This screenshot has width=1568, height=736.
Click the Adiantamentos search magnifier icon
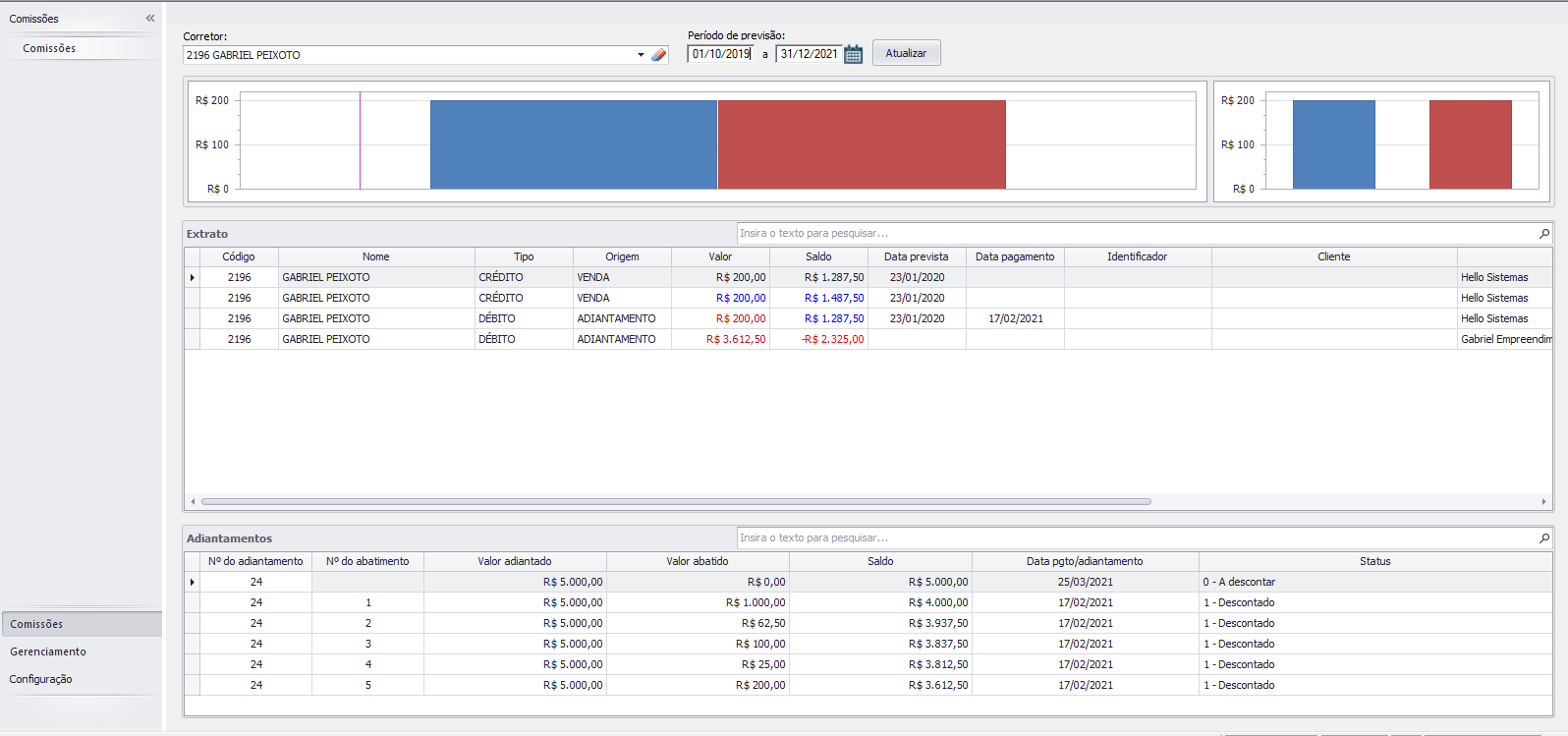[1544, 538]
